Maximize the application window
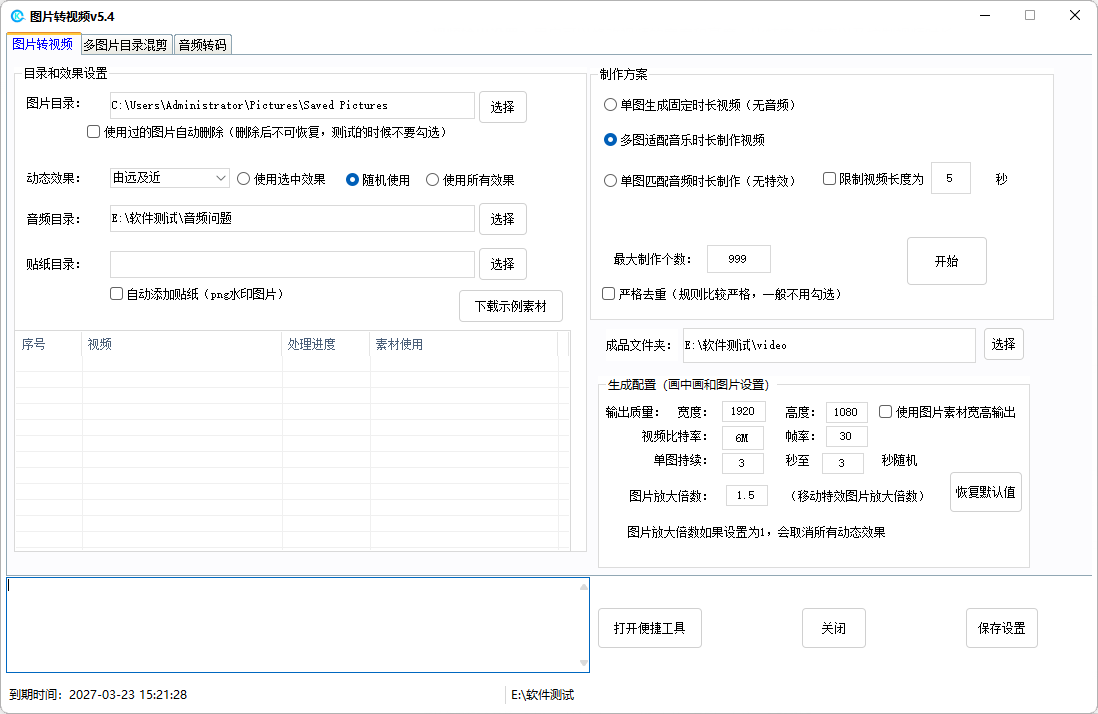The width and height of the screenshot is (1098, 714). pyautogui.click(x=1029, y=16)
